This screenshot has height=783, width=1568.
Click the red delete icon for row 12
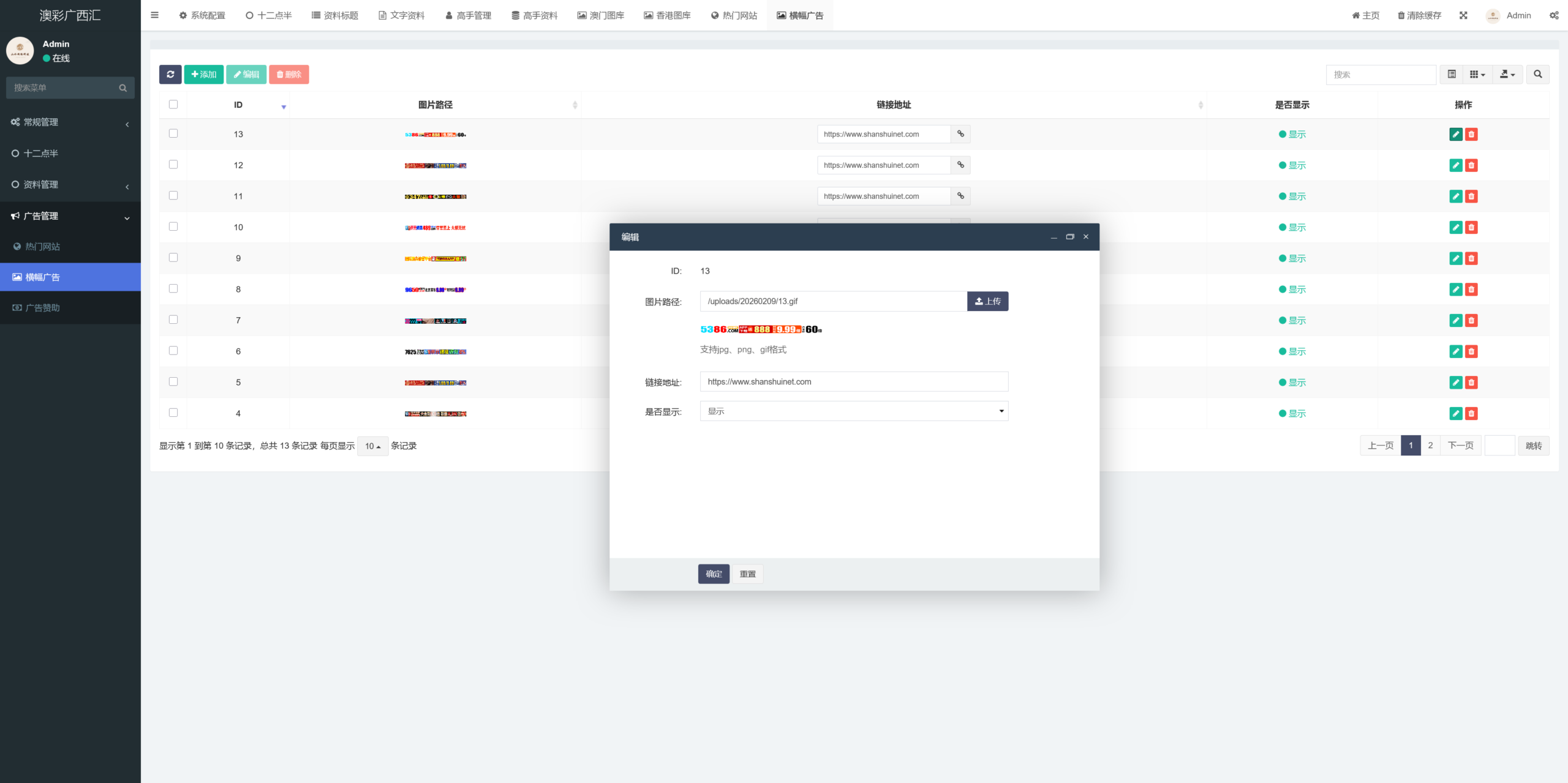(x=1471, y=165)
